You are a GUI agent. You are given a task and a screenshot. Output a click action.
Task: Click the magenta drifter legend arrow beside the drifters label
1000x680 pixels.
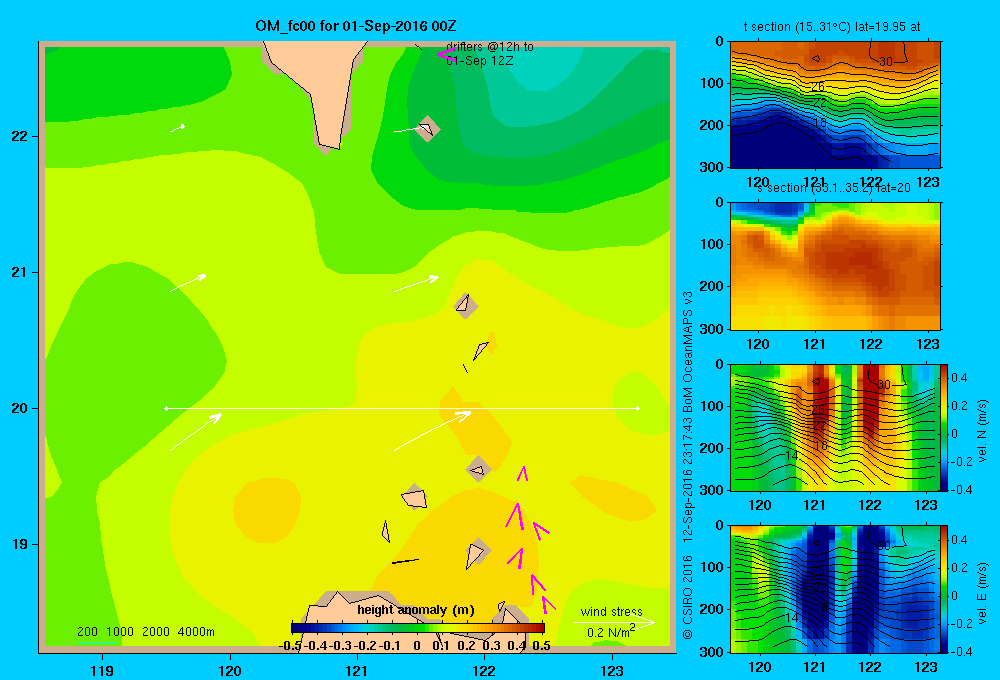445,54
